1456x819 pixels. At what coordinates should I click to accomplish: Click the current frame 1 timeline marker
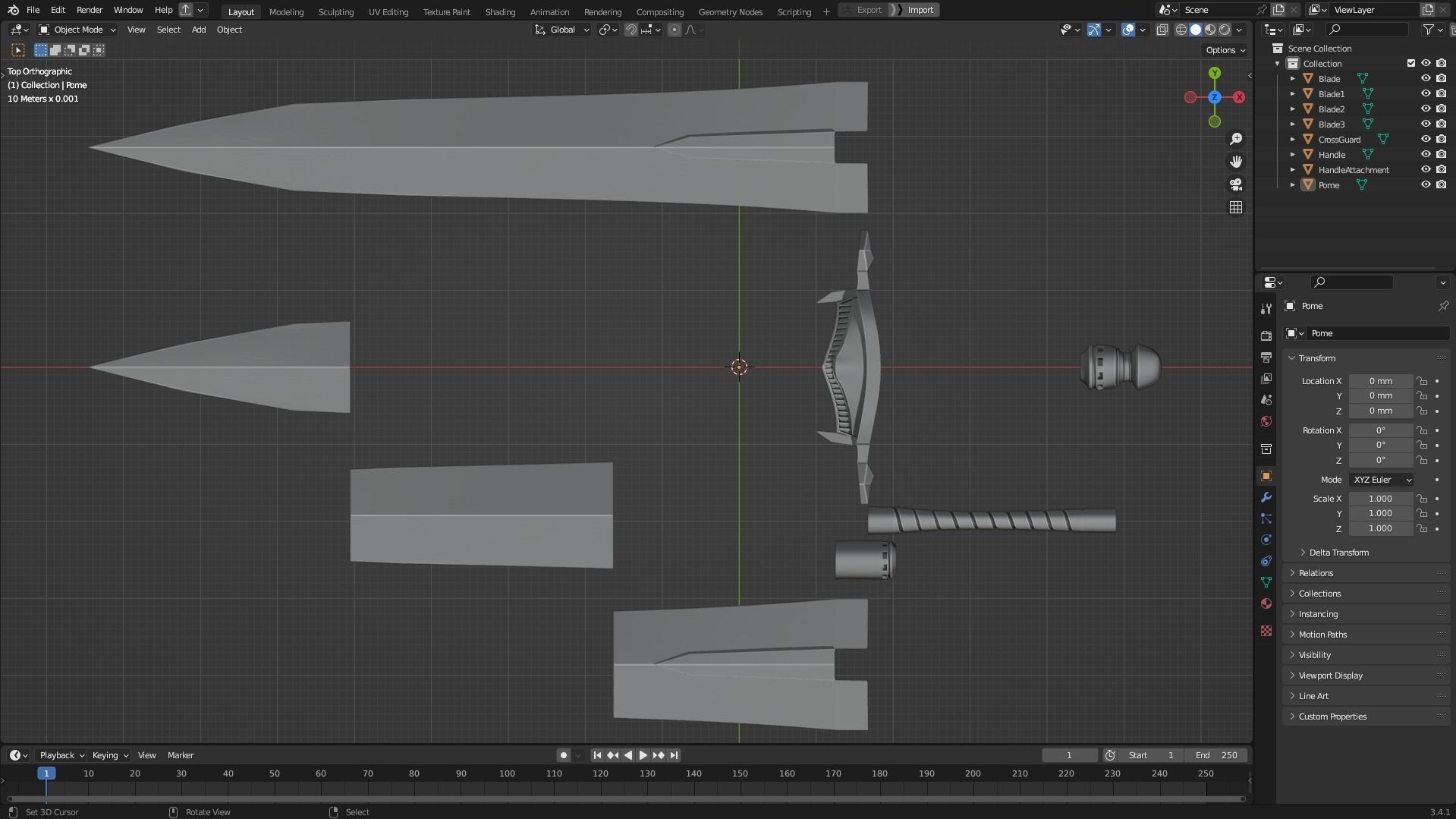click(x=46, y=773)
